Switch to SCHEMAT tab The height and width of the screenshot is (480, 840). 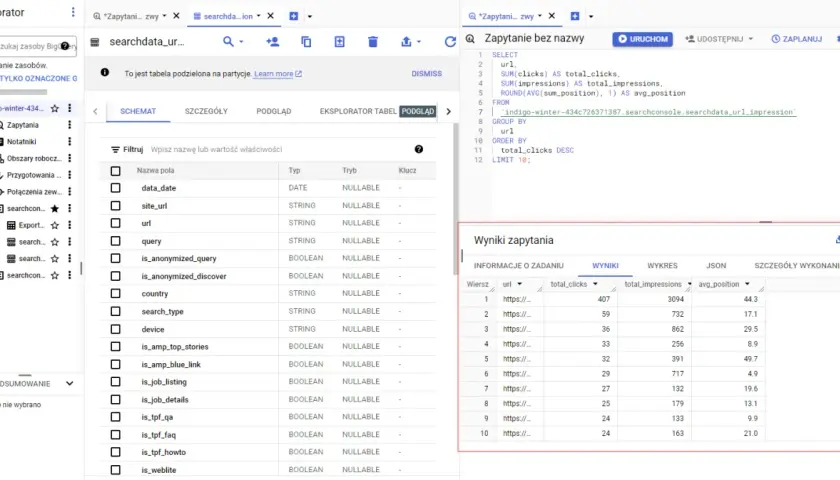pyautogui.click(x=138, y=111)
